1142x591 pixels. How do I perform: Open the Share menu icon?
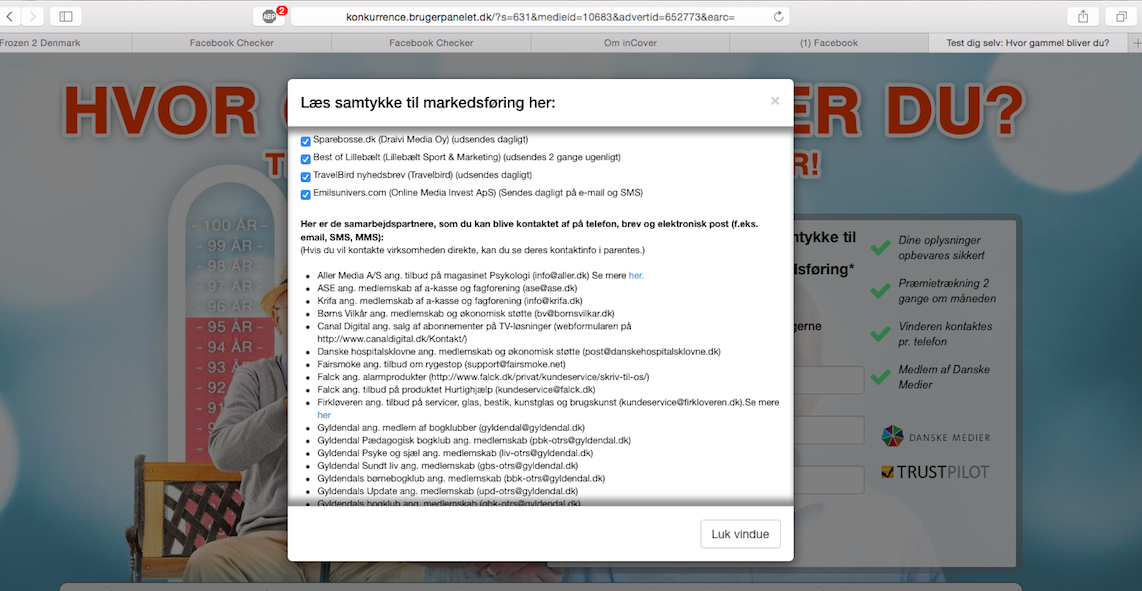pos(1082,16)
